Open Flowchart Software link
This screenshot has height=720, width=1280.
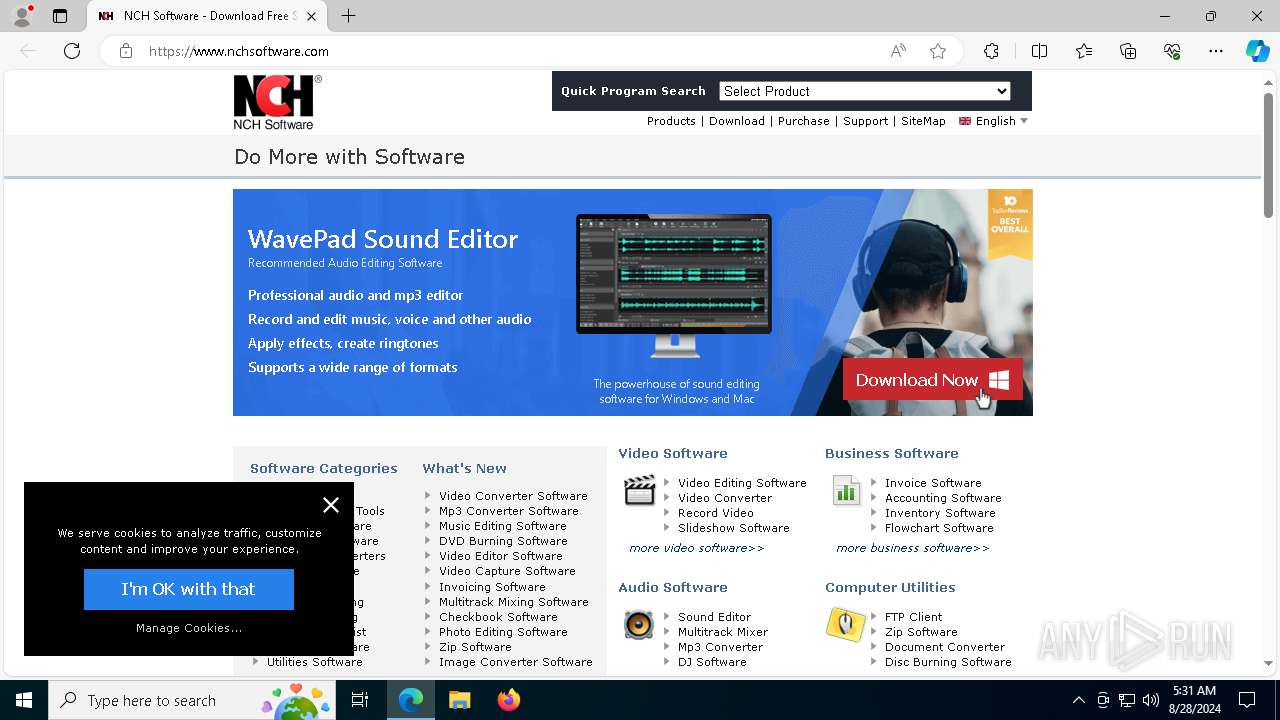pyautogui.click(x=939, y=528)
